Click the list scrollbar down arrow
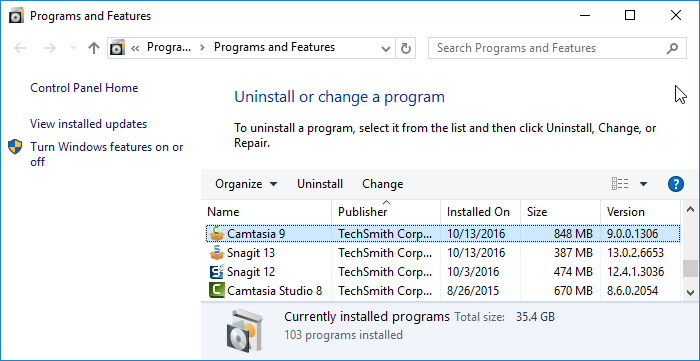700x361 pixels. (x=690, y=292)
